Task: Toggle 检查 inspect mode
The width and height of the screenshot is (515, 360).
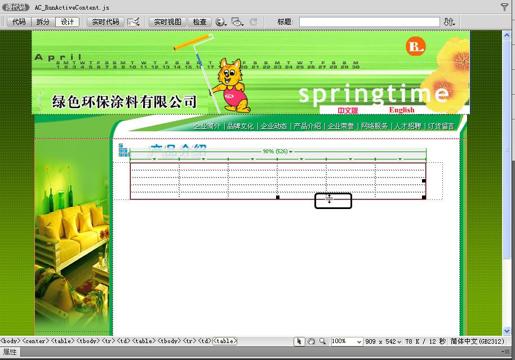Action: [x=200, y=22]
